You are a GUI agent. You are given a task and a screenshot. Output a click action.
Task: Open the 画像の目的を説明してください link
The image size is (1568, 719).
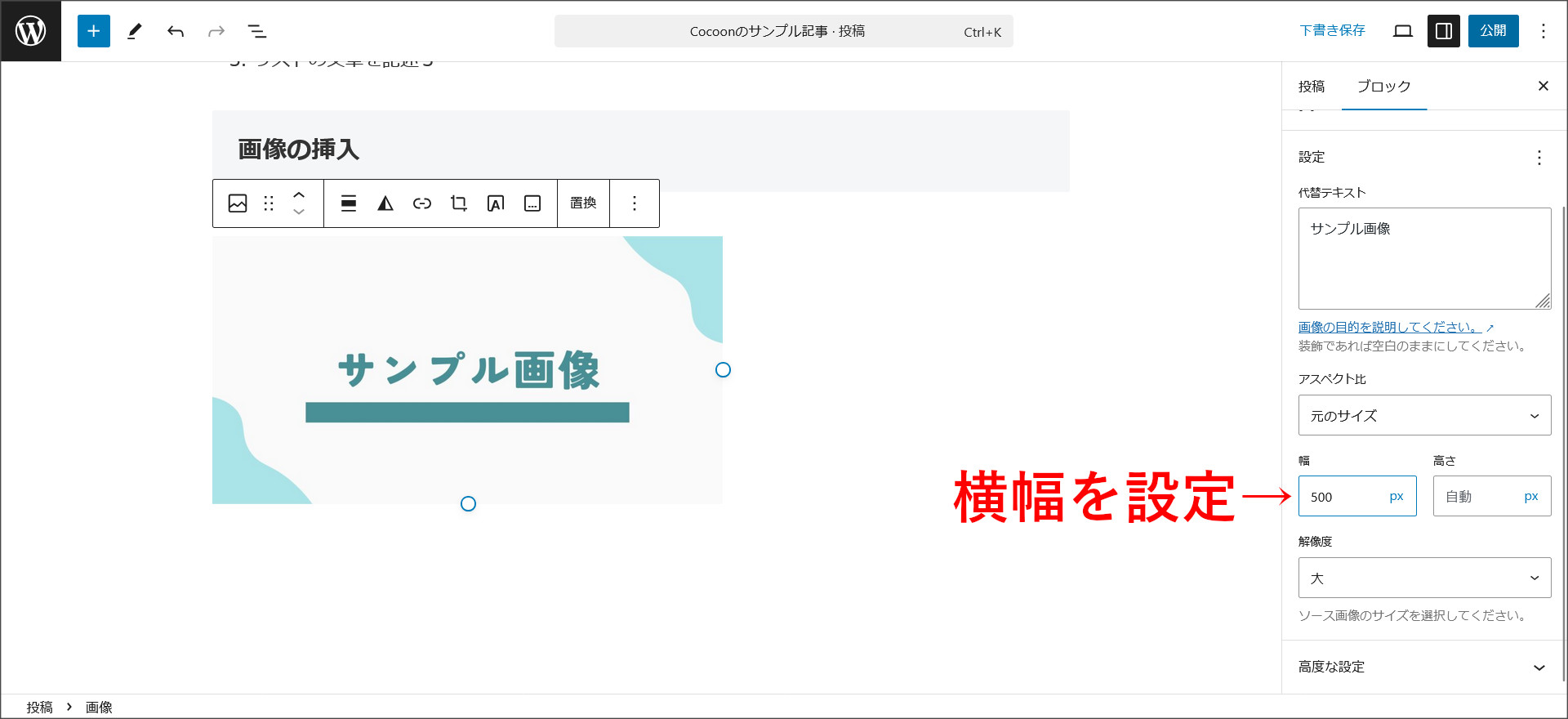[1396, 327]
